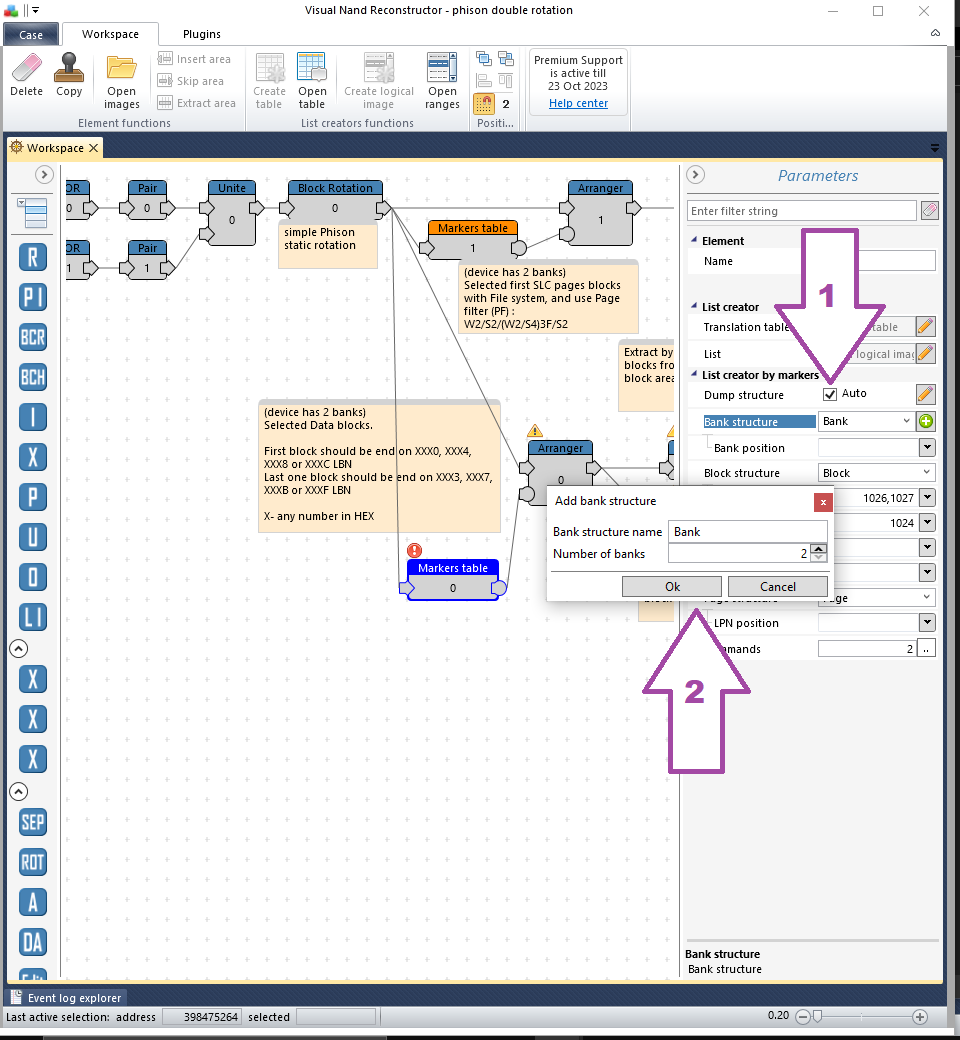Collapse the Parameters panel arrow
Viewport: 960px width, 1040px height.
point(695,174)
